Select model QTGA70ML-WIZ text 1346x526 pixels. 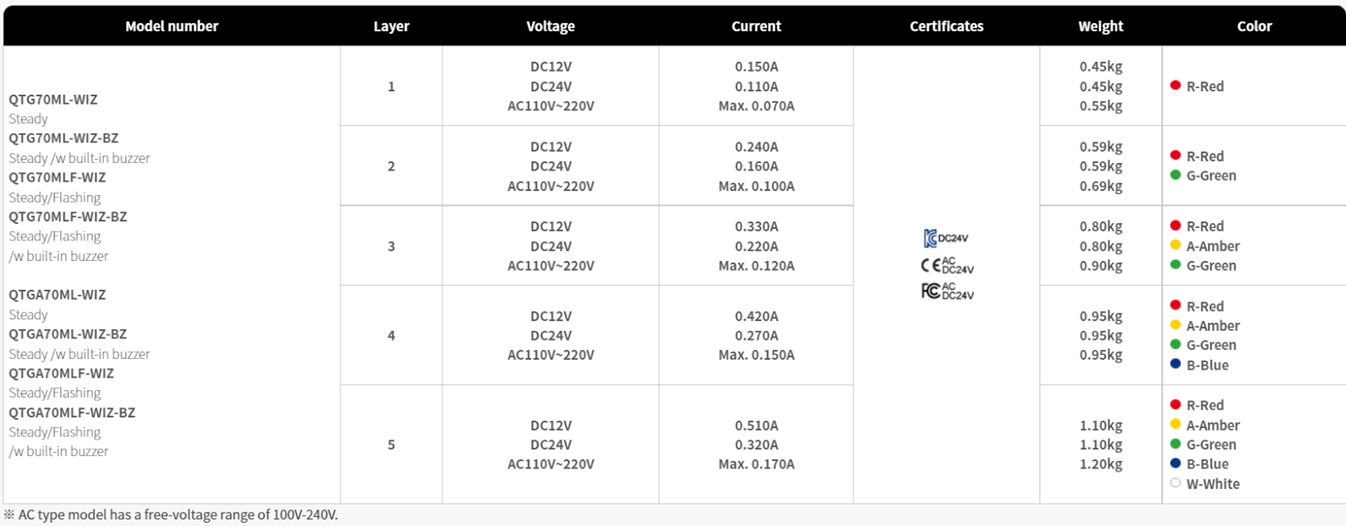(57, 294)
